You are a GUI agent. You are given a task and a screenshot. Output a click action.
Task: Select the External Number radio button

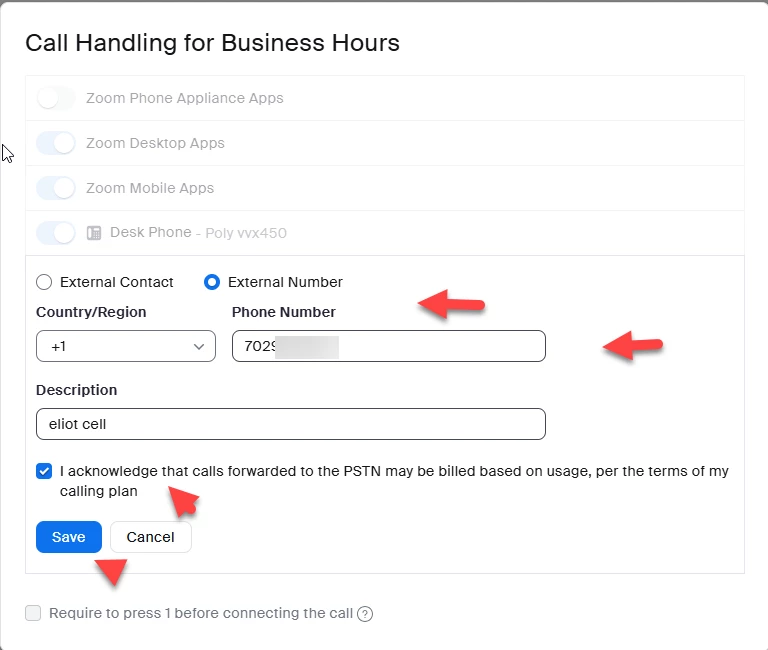[x=212, y=282]
